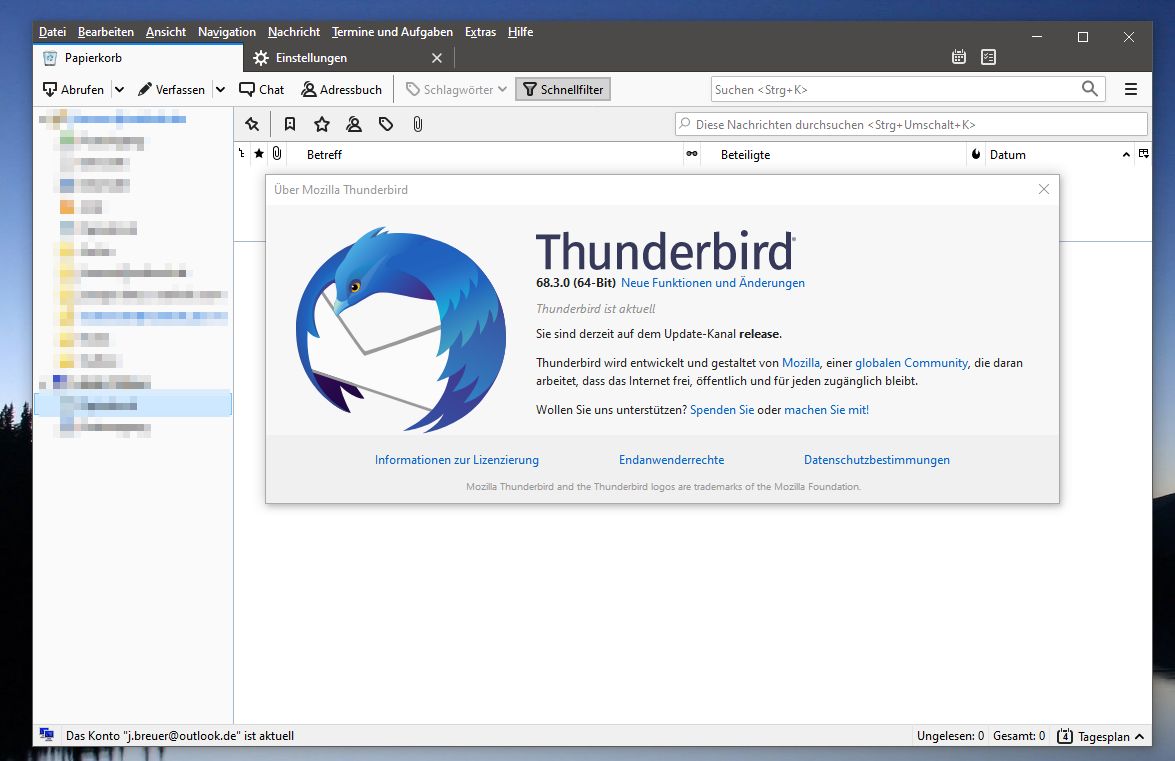Open the column picker icon

(1144, 154)
